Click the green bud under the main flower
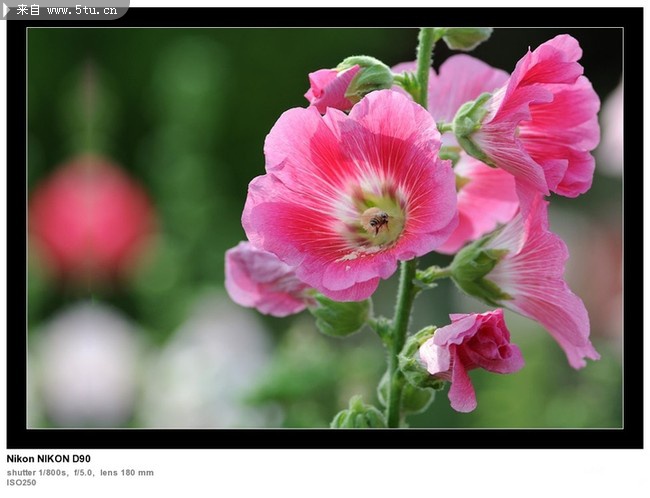The height and width of the screenshot is (498, 650). [x=340, y=316]
